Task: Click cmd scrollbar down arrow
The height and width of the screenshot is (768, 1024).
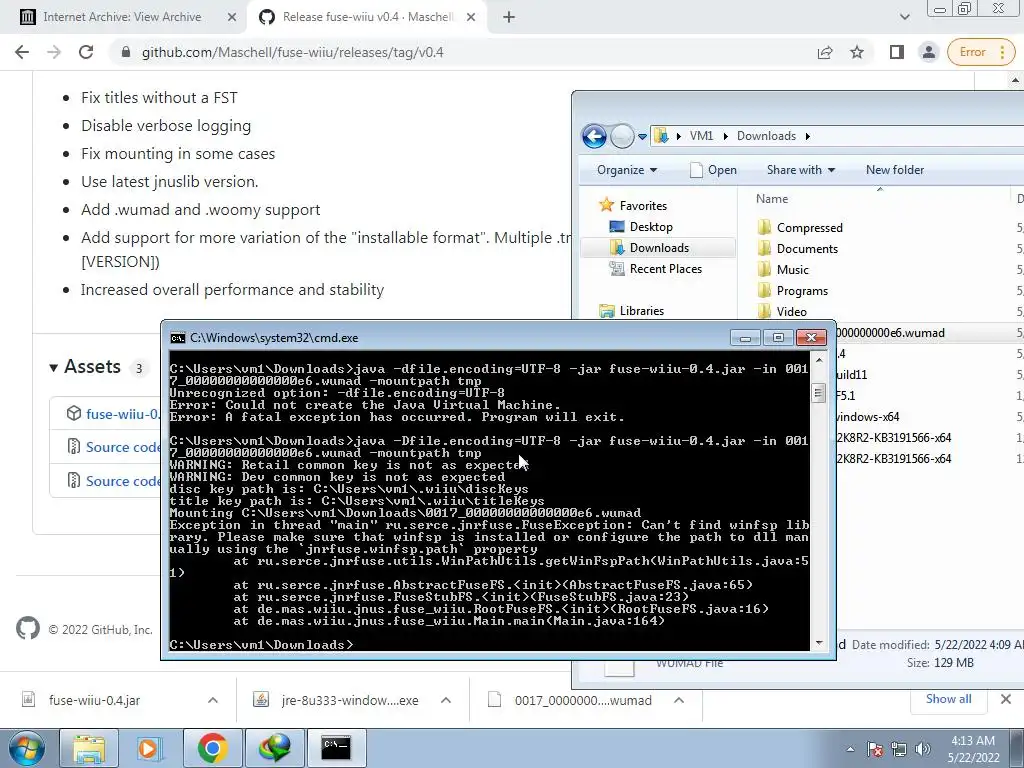Action: coord(818,643)
